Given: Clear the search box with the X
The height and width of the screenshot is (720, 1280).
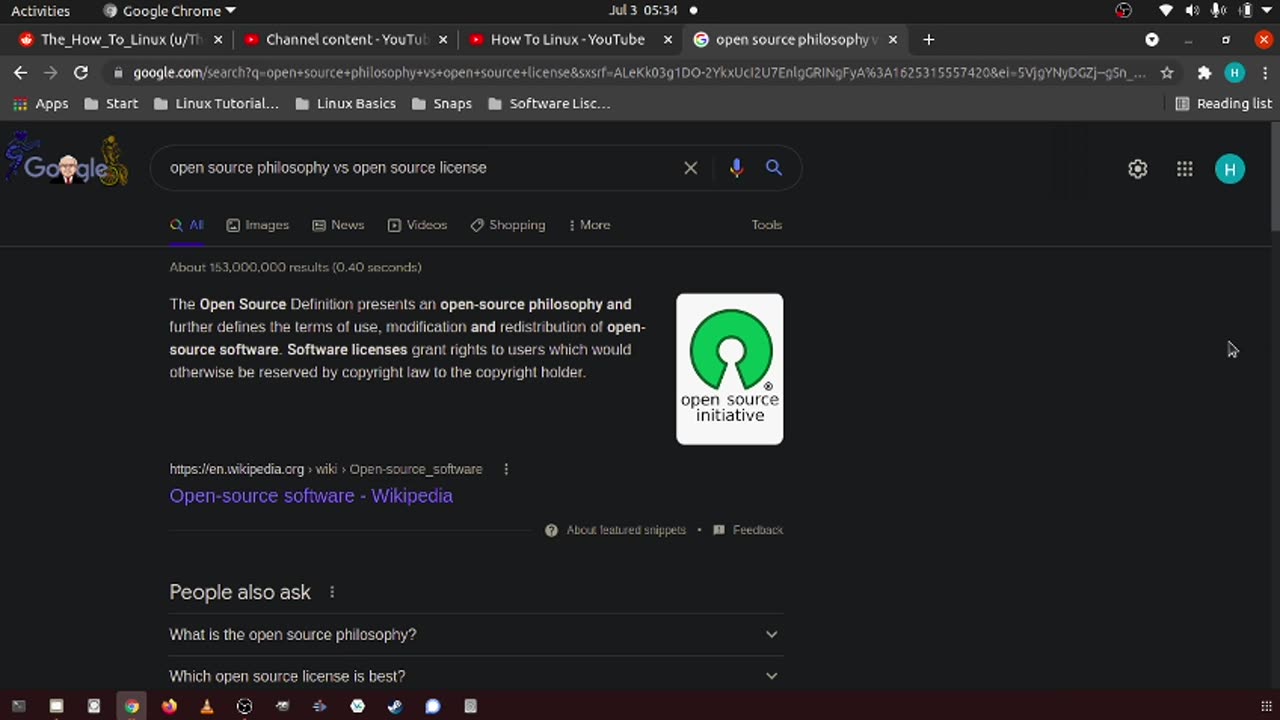Looking at the screenshot, I should click(690, 168).
